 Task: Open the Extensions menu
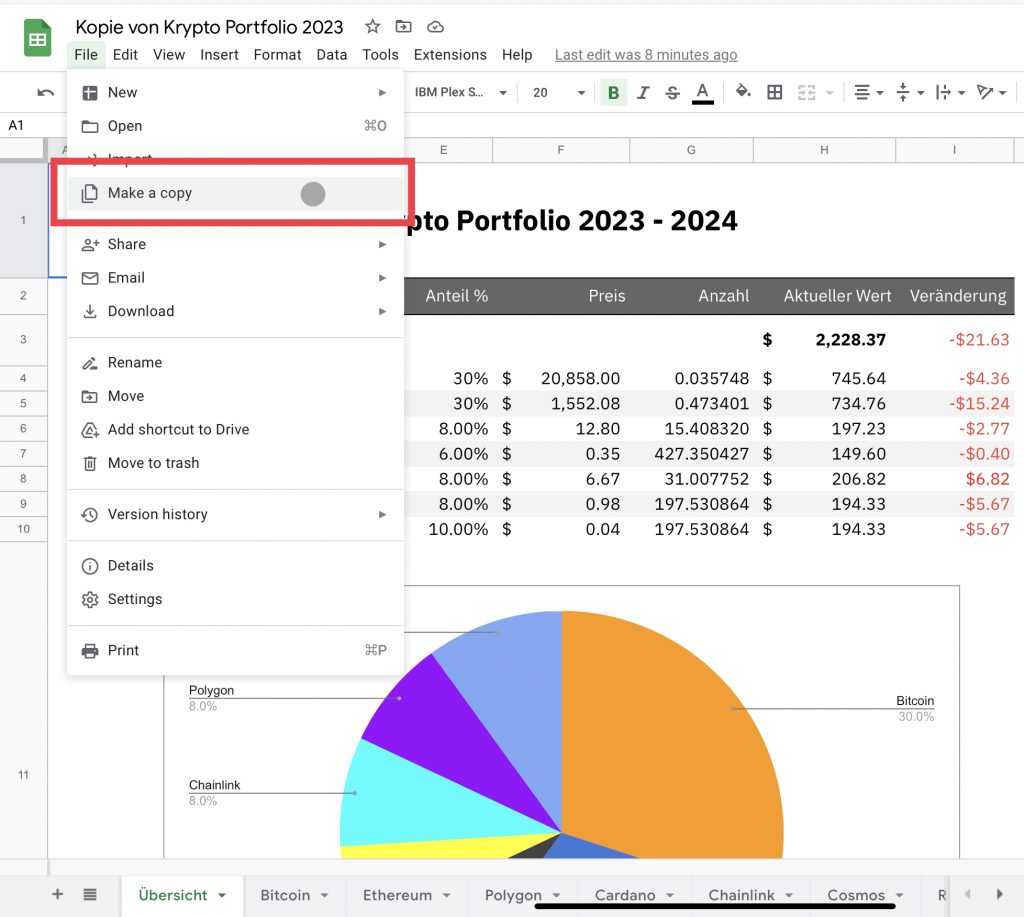450,55
